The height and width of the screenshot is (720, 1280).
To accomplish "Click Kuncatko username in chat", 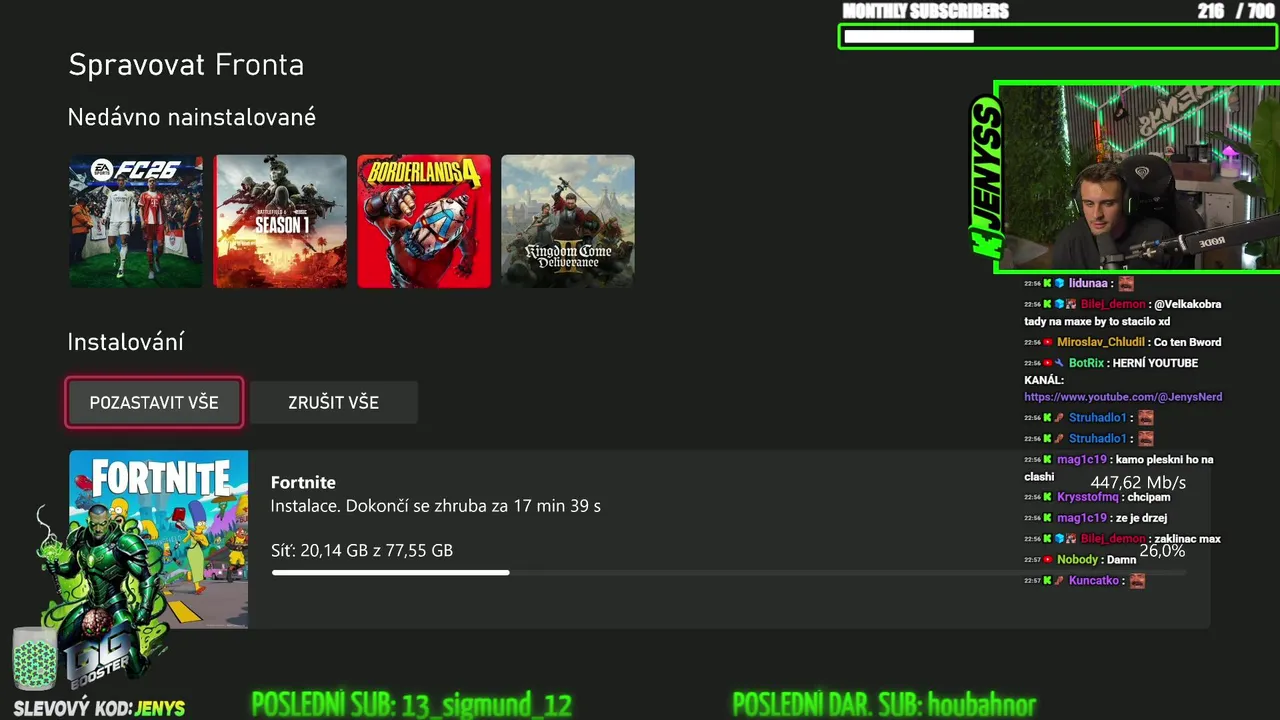I will [x=1094, y=581].
